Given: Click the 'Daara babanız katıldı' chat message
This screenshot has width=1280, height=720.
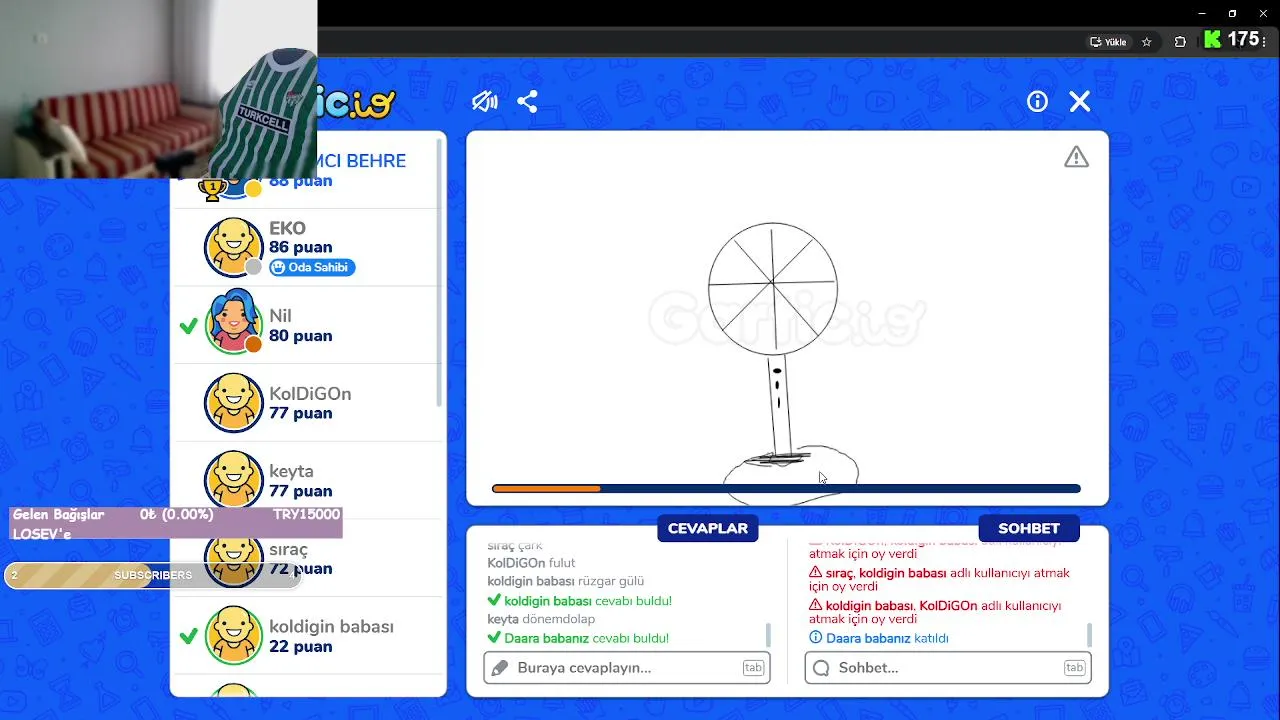Looking at the screenshot, I should point(879,638).
